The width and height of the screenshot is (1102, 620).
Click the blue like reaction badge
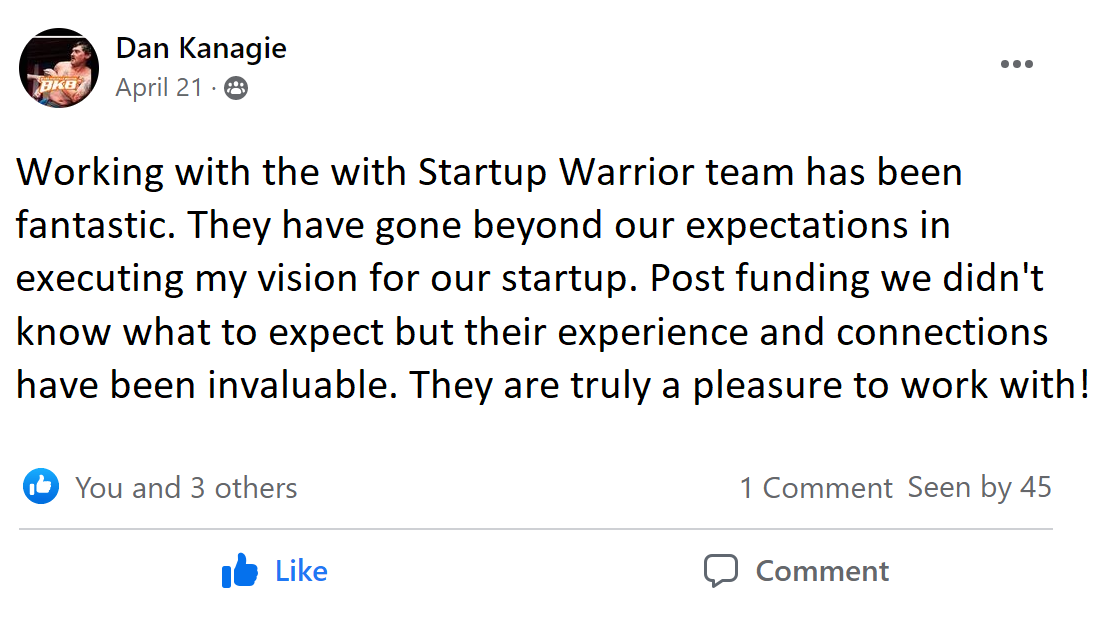41,487
